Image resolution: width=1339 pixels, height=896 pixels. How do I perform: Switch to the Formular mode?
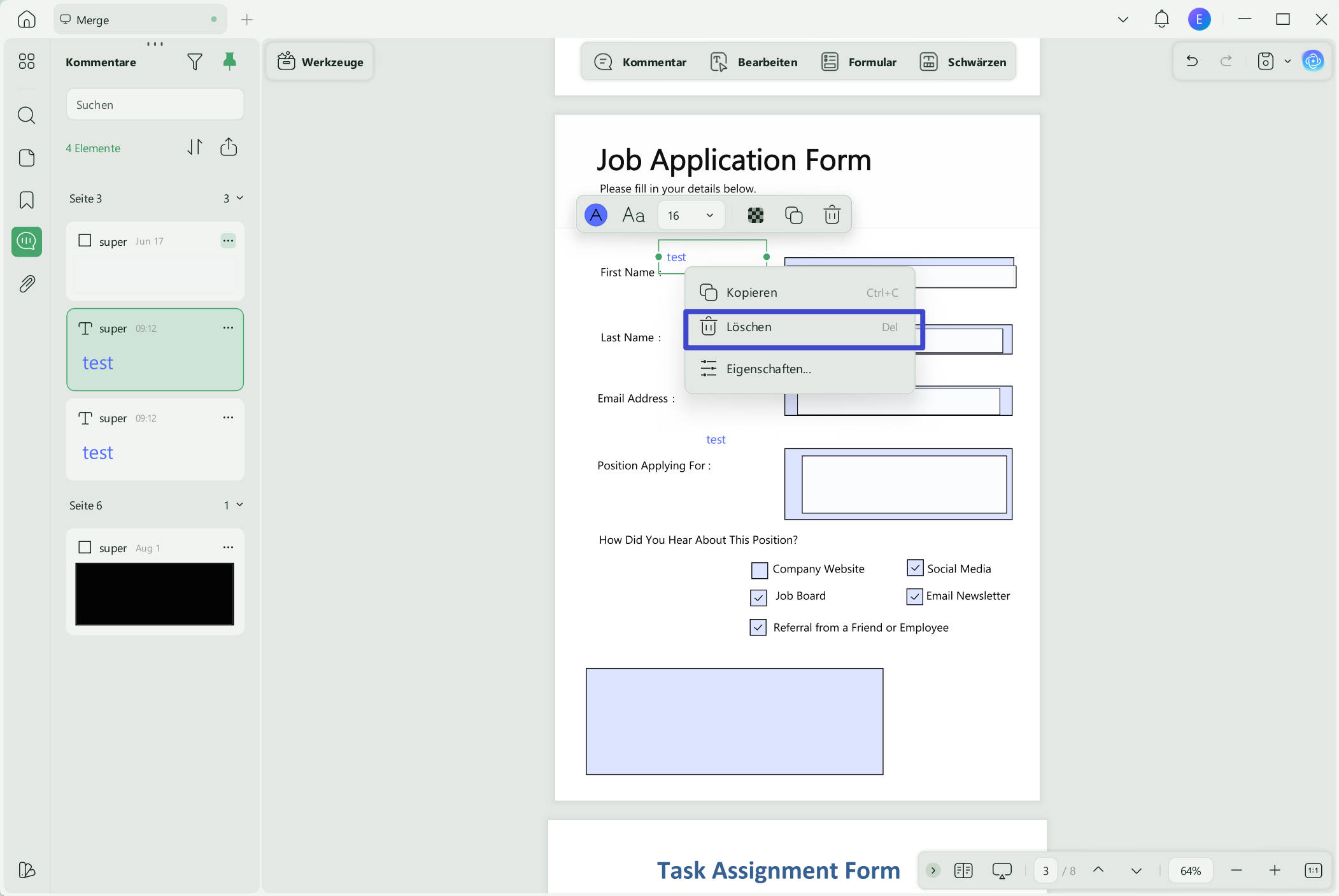click(x=858, y=62)
